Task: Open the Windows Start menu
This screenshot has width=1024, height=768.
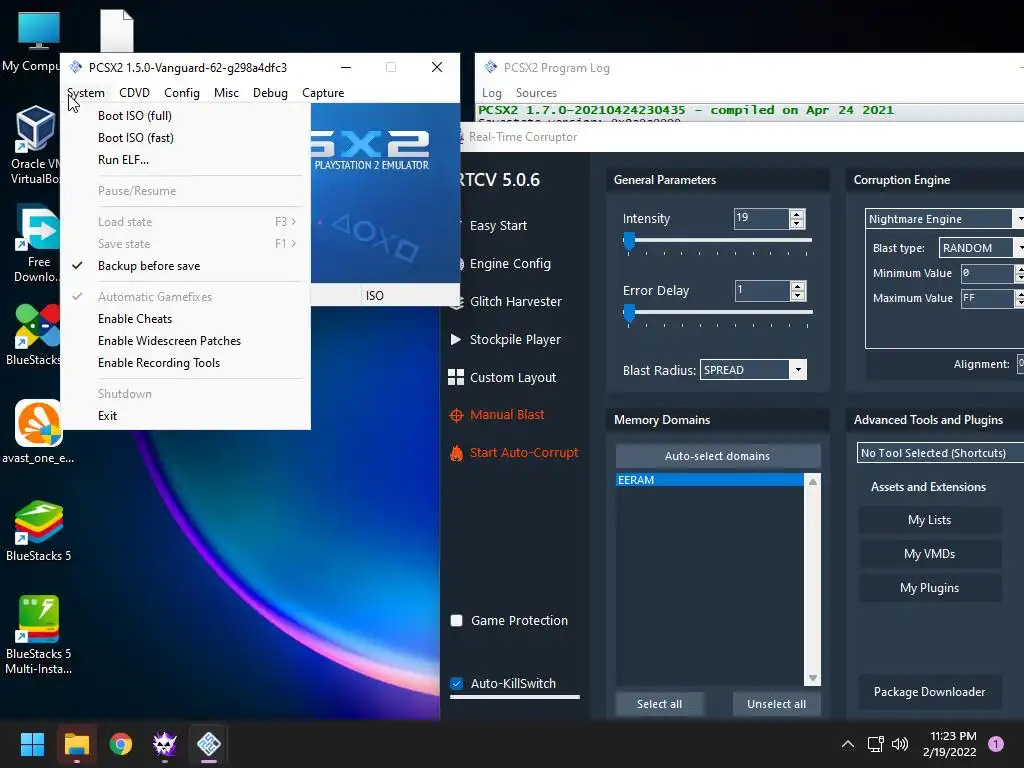Action: tap(32, 744)
